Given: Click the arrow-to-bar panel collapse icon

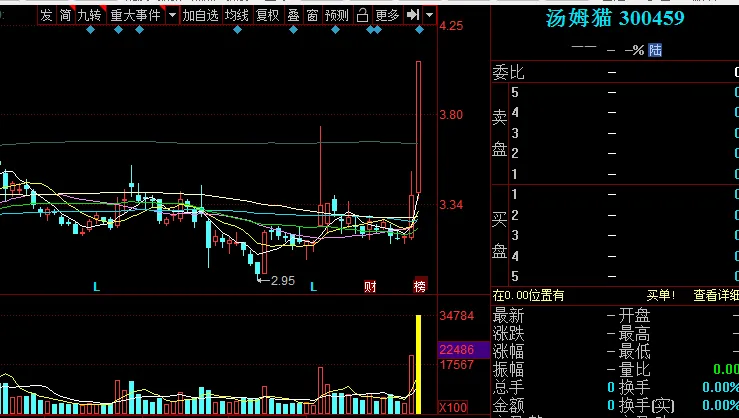Looking at the screenshot, I should pos(413,15).
